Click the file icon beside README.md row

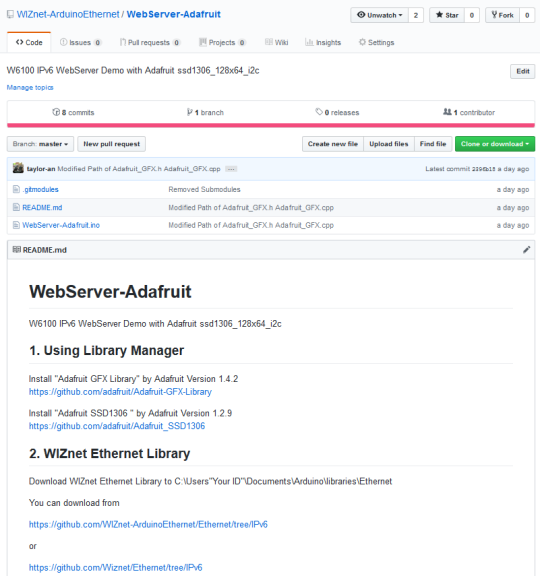pyautogui.click(x=16, y=207)
